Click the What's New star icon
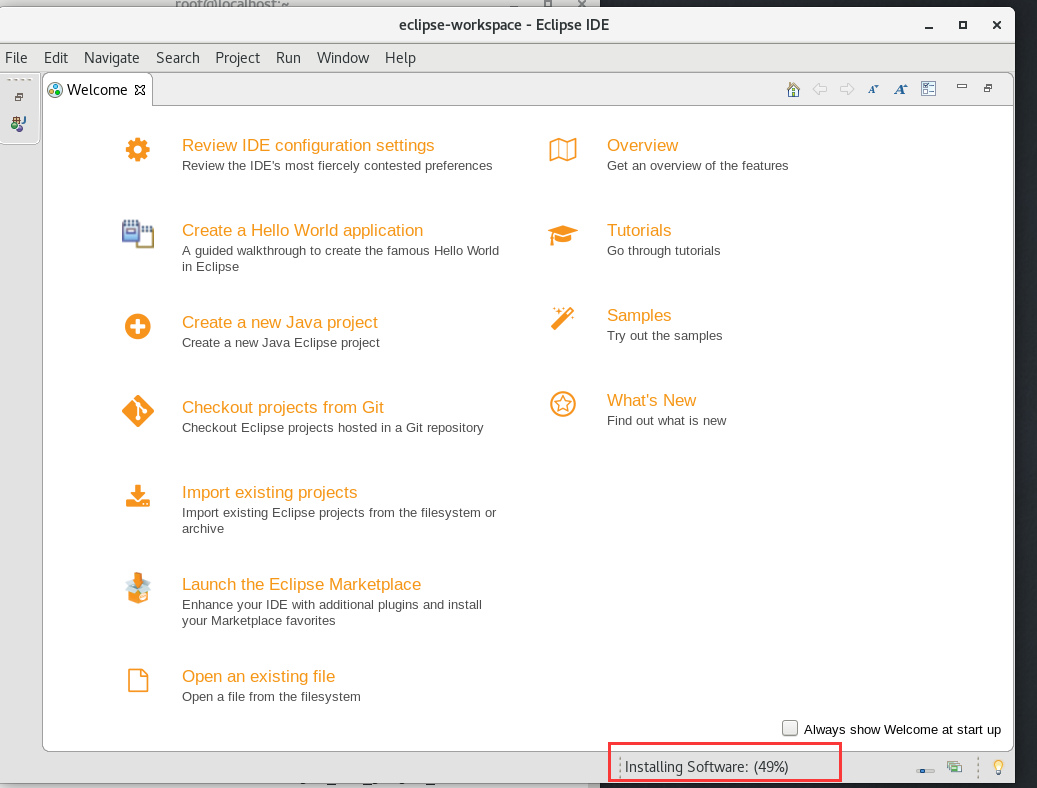Image resolution: width=1037 pixels, height=788 pixels. 563,404
